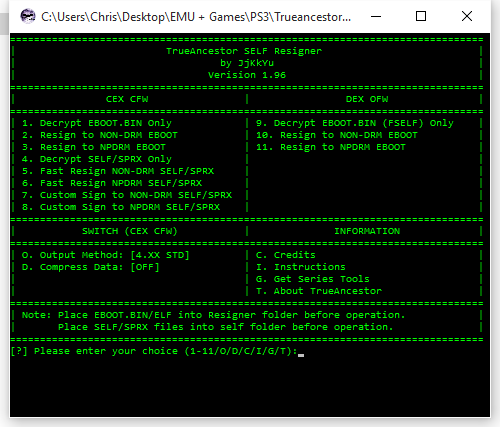
Task: Click 'D. Compress Data: [OFF]' line
Action: click(x=91, y=267)
